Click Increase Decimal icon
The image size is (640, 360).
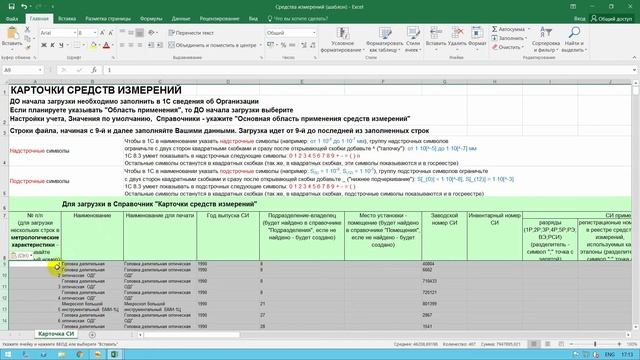[x=304, y=45]
